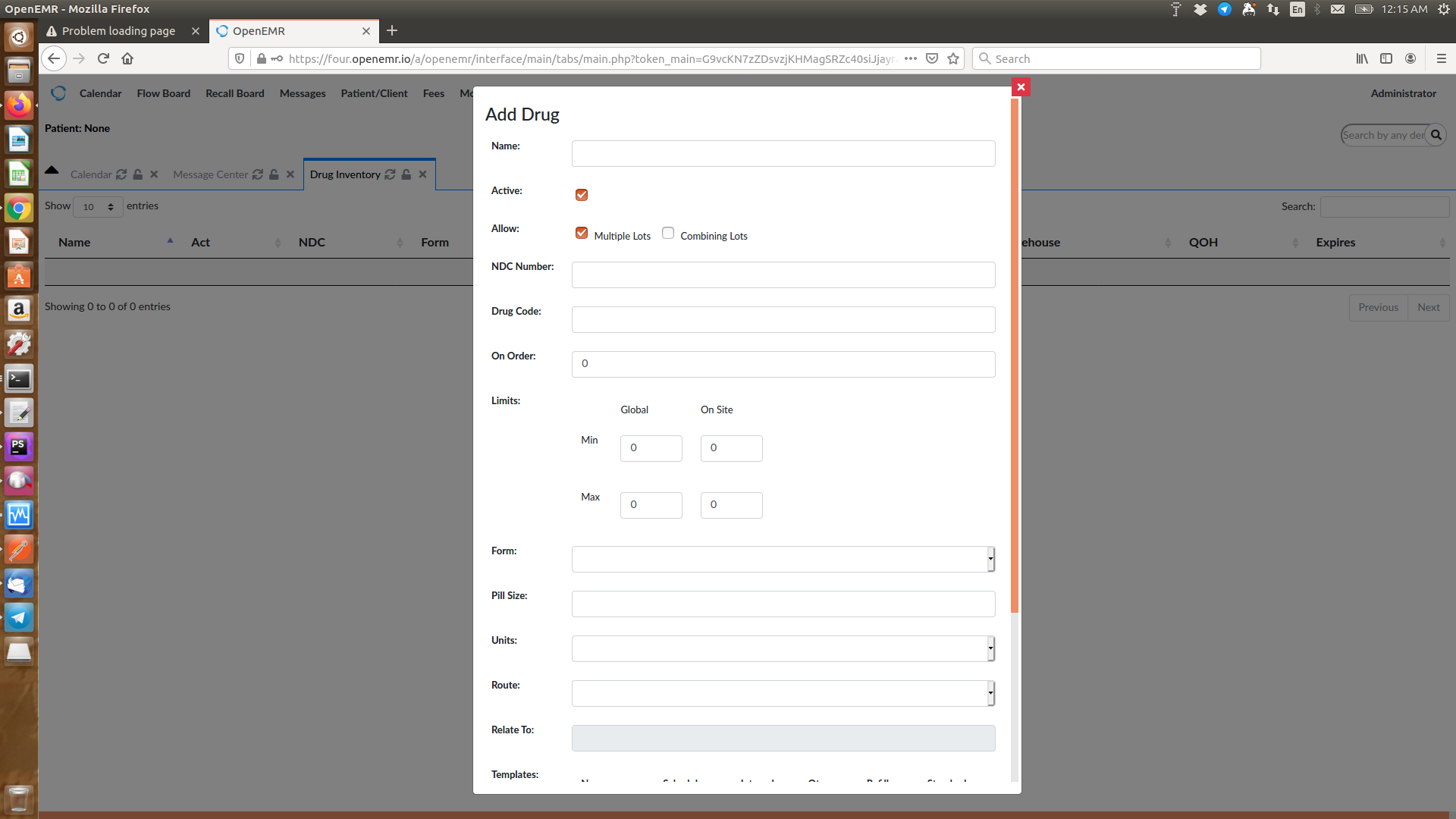Viewport: 1456px width, 819px height.
Task: Click the On Order input field
Action: (783, 364)
